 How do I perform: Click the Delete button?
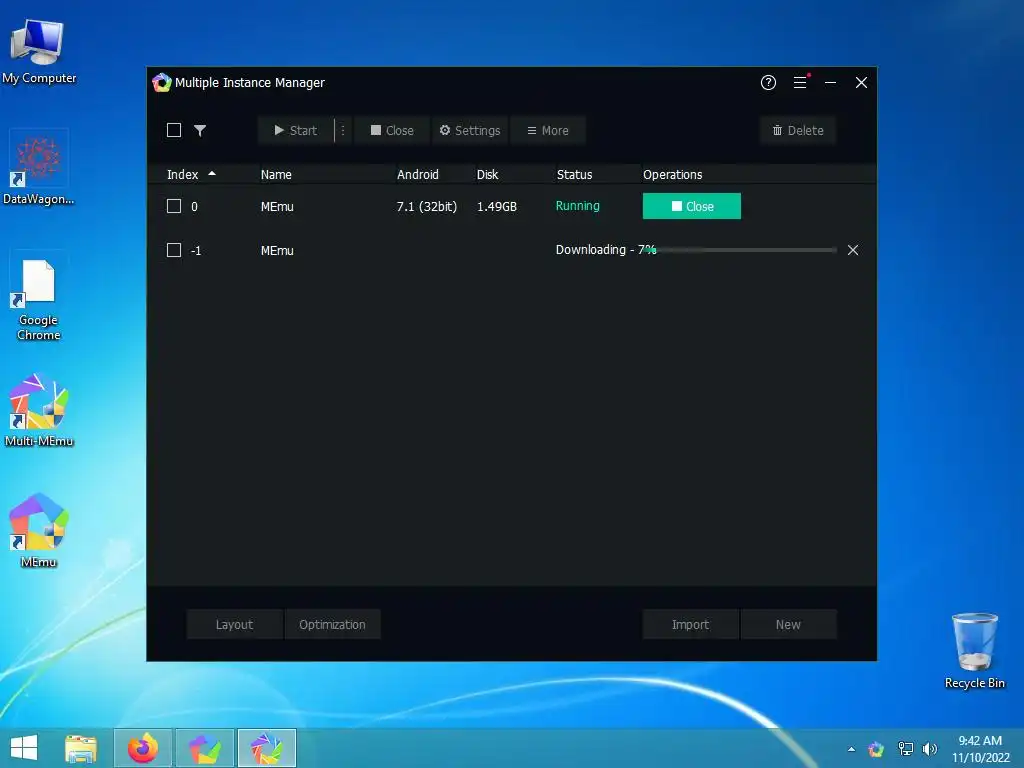pos(797,130)
